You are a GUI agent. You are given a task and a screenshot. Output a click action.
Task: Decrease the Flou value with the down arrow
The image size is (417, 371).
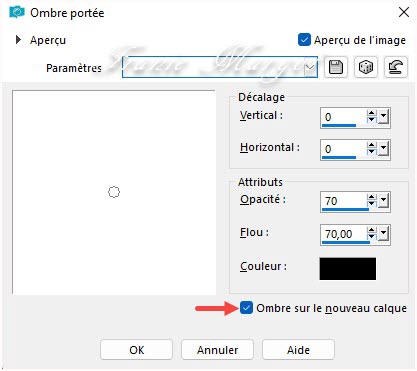(x=371, y=237)
